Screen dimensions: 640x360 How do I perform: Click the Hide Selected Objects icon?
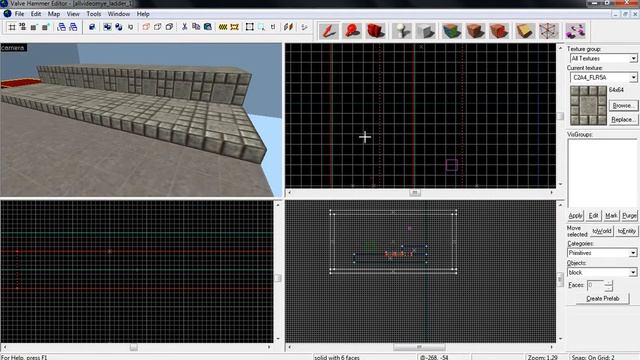(146, 27)
